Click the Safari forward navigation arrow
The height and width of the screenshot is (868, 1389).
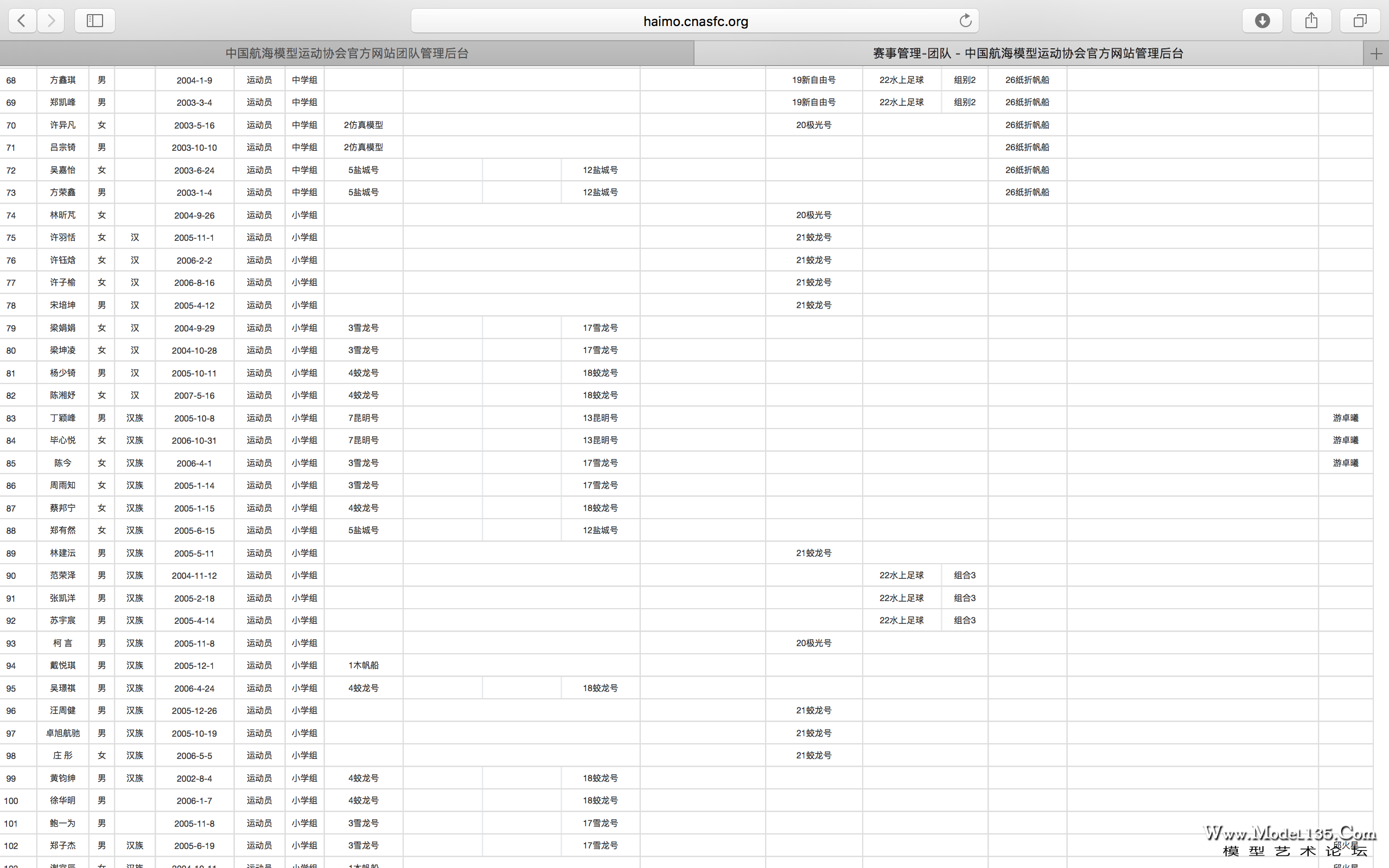pyautogui.click(x=51, y=21)
